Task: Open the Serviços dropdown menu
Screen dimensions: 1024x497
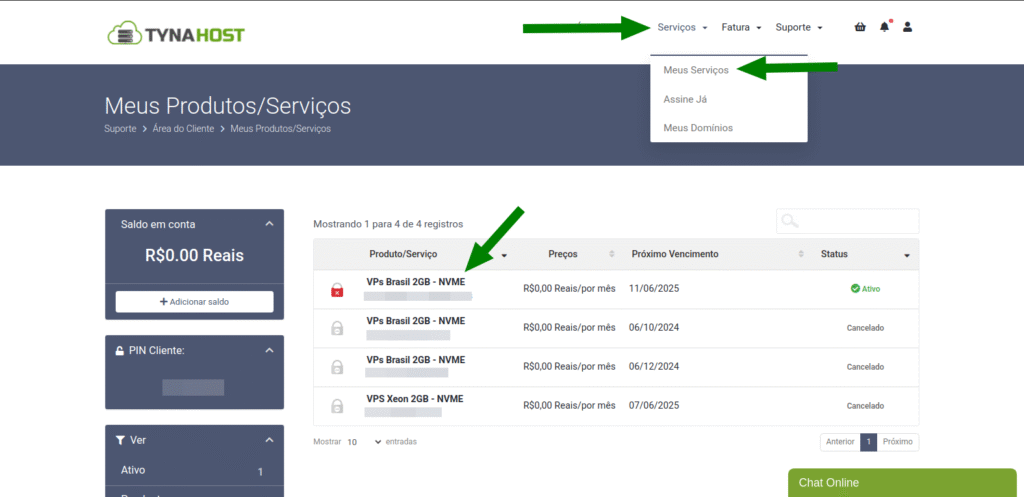Action: [682, 27]
